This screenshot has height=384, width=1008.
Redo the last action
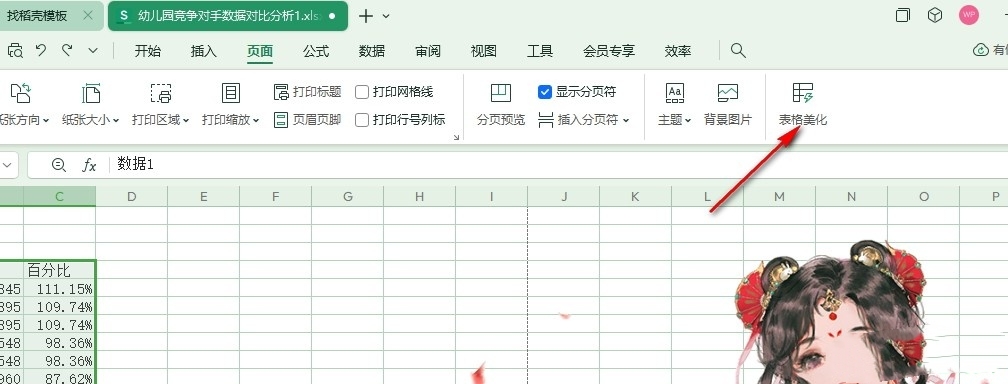67,50
